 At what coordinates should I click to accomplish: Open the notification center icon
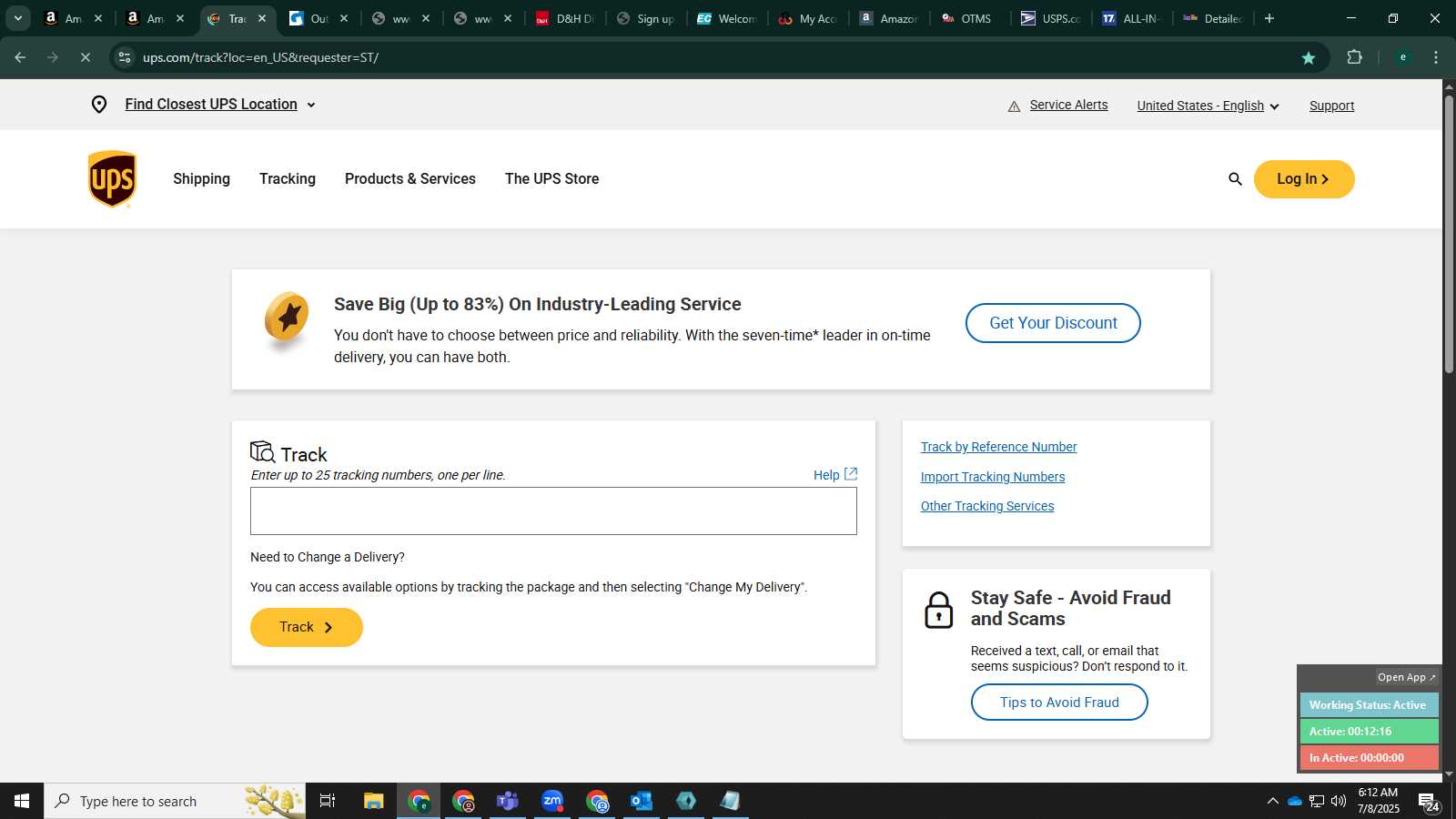[1429, 802]
